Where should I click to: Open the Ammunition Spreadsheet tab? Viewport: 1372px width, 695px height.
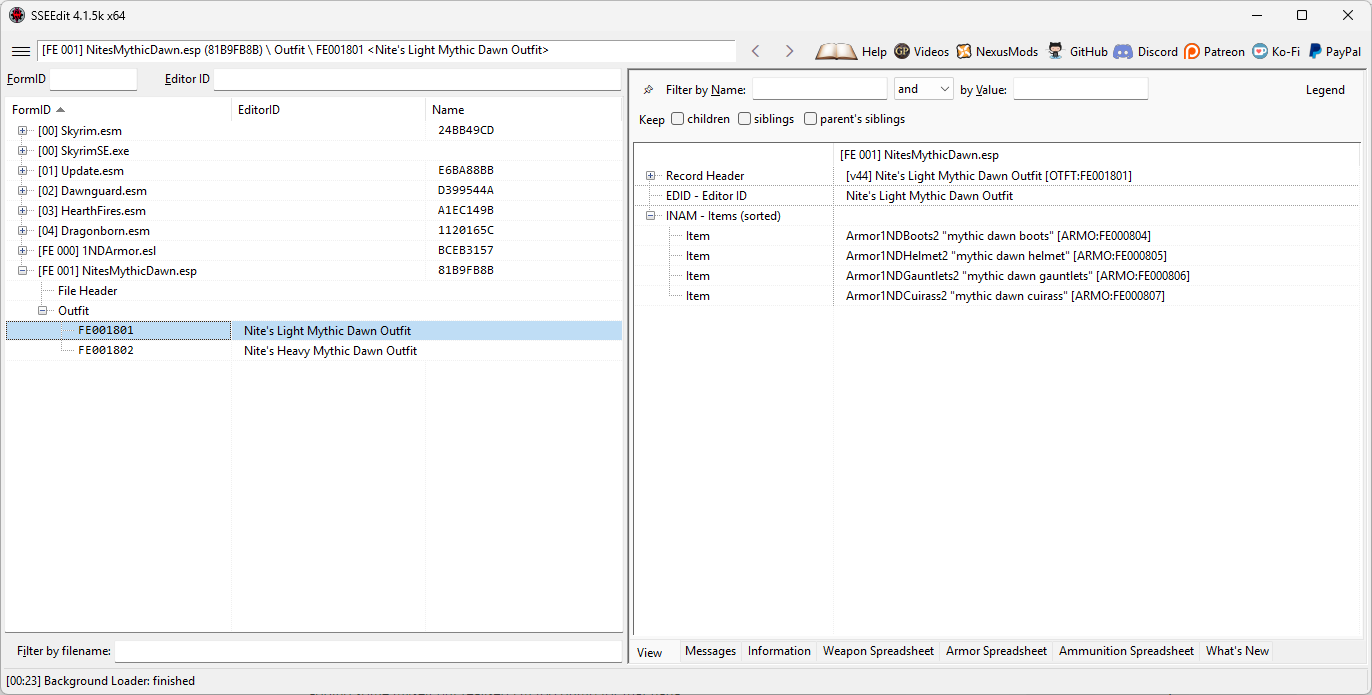1126,651
